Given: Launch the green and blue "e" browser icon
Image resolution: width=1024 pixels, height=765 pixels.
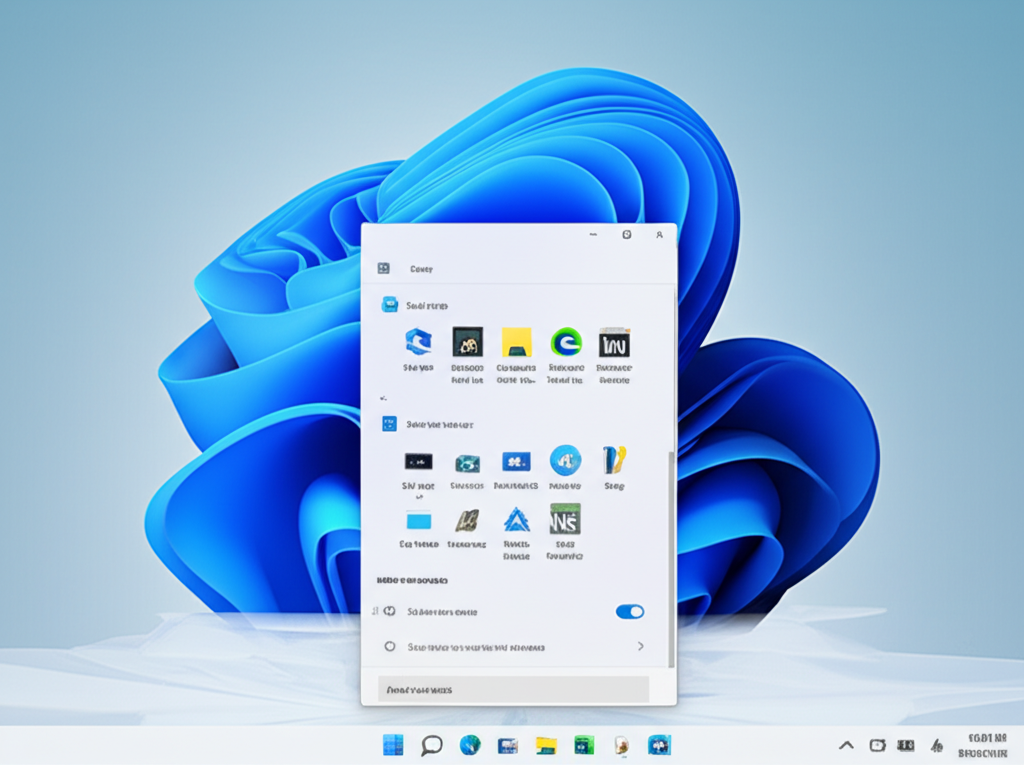Looking at the screenshot, I should (x=566, y=342).
